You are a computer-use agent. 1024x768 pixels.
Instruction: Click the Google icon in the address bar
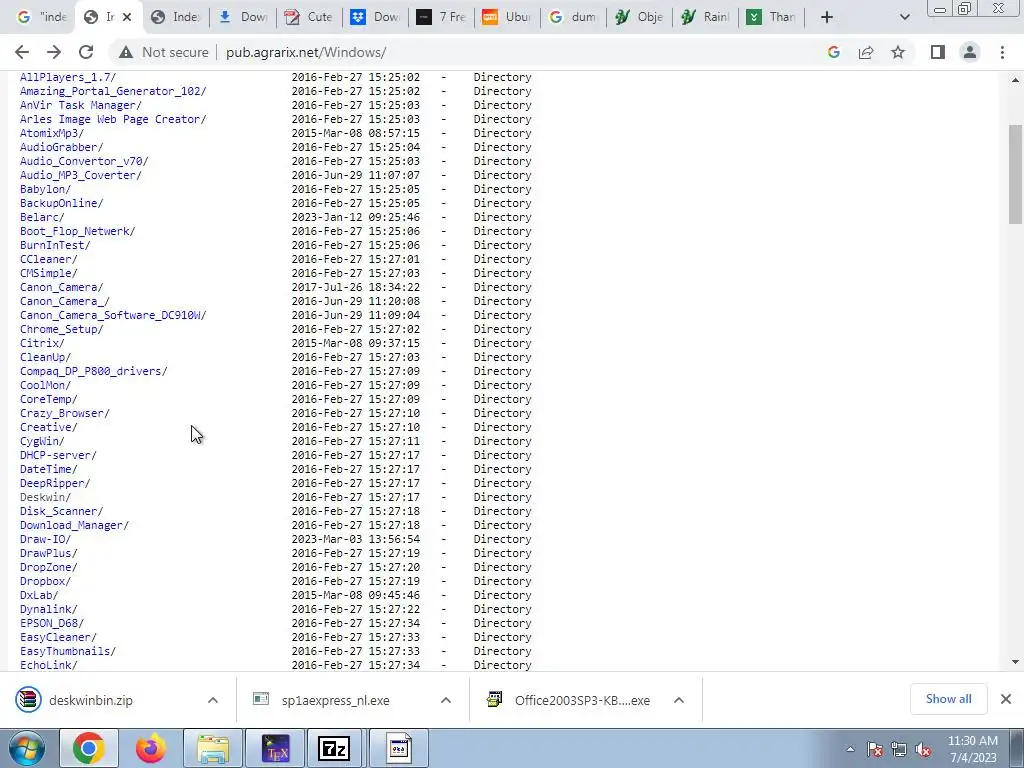(833, 52)
